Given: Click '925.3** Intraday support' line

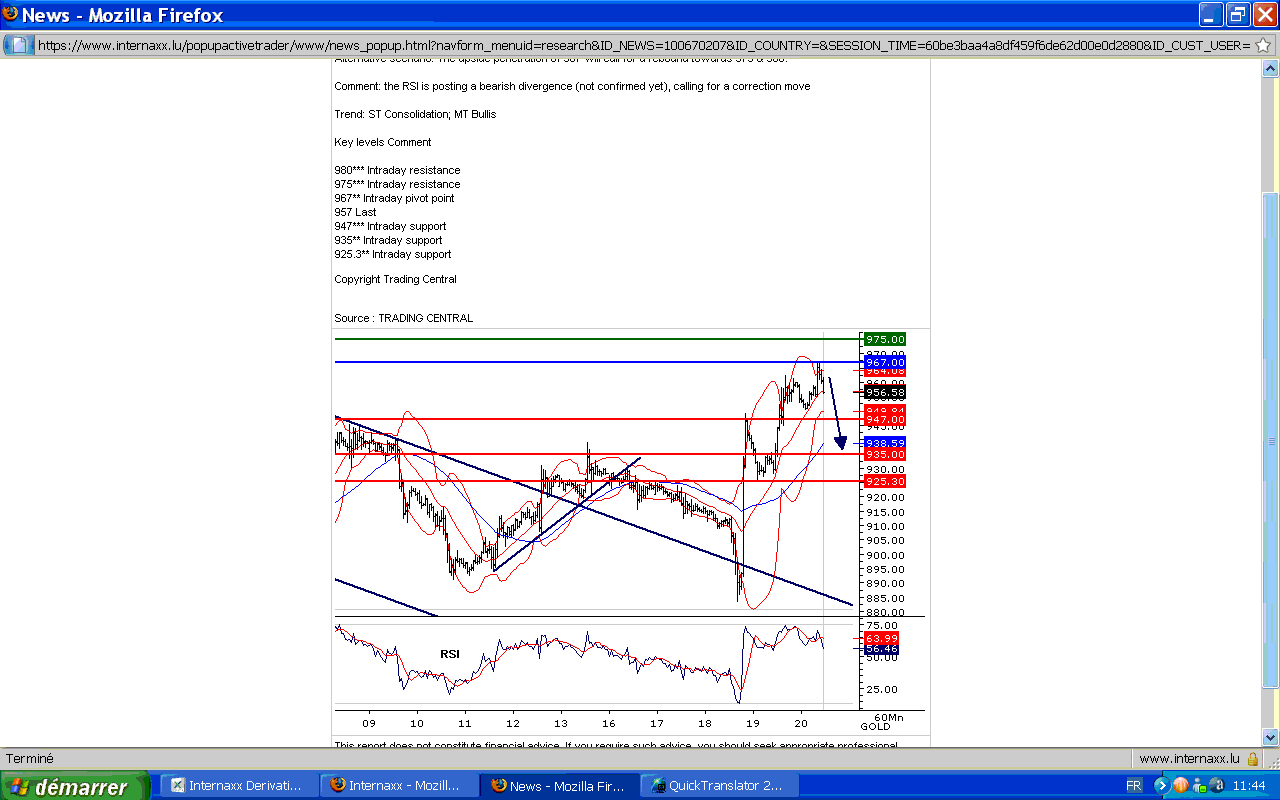Looking at the screenshot, I should [x=392, y=254].
